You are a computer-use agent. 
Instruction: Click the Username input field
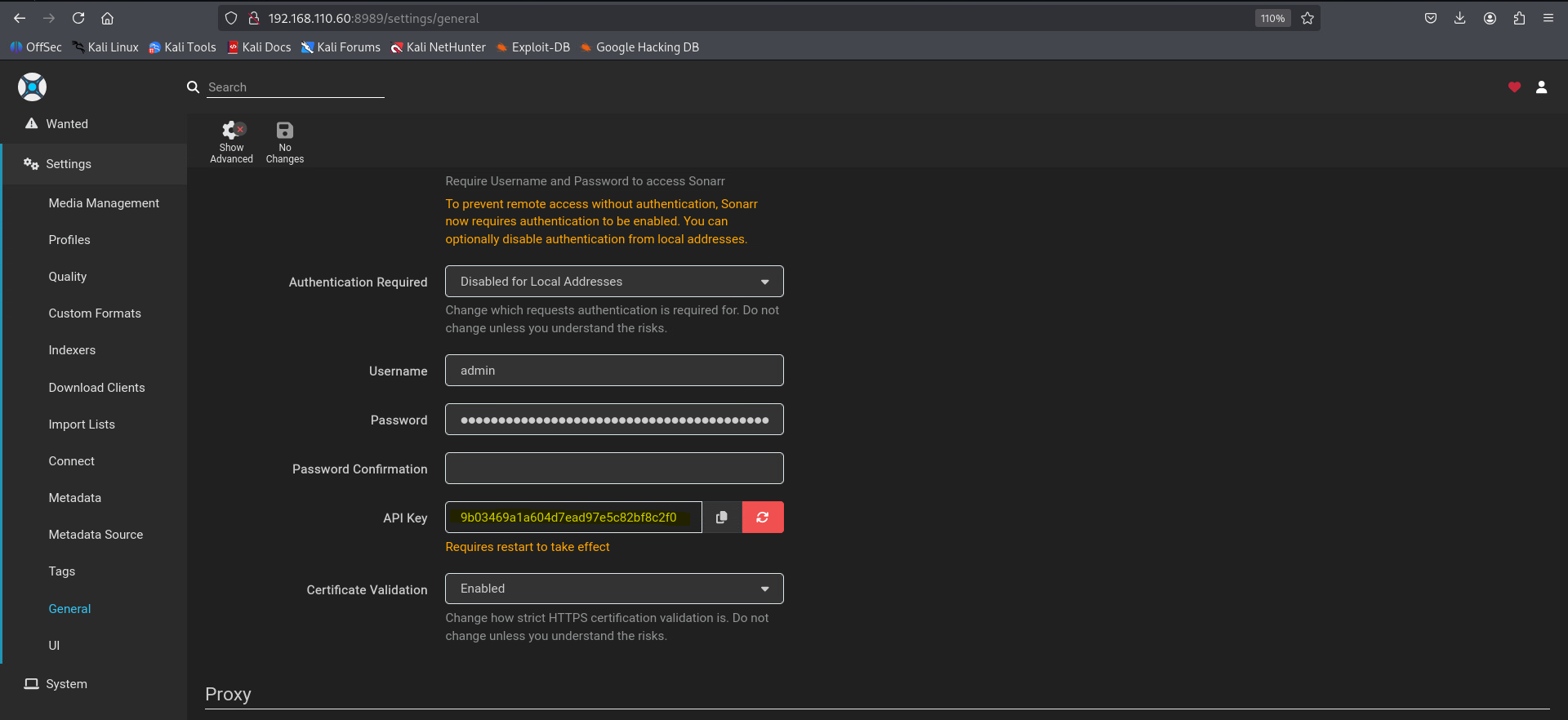614,371
